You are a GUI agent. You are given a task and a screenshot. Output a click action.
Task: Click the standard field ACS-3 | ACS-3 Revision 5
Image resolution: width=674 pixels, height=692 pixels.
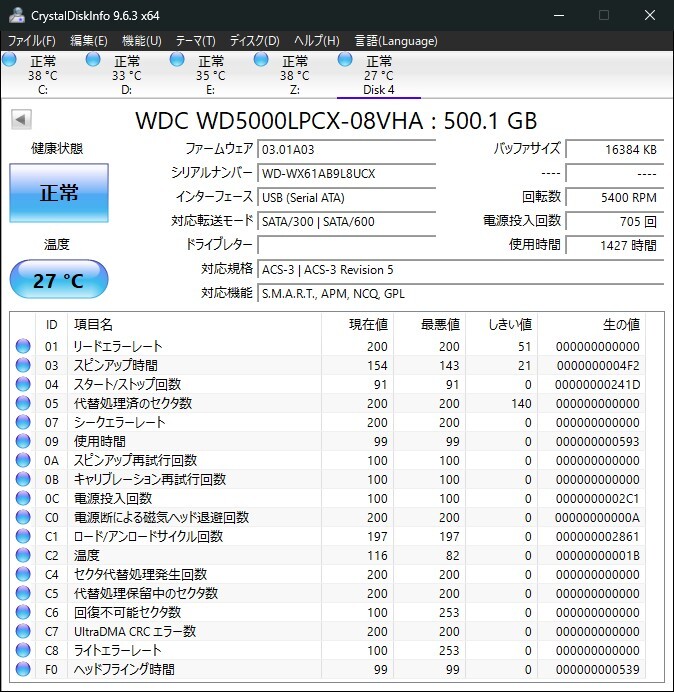click(460, 269)
